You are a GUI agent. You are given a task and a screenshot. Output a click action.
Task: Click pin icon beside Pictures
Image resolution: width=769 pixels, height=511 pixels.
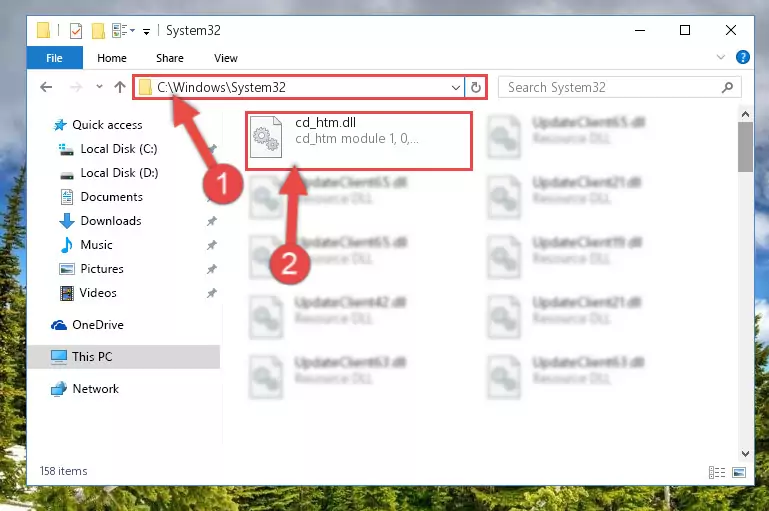[211, 269]
